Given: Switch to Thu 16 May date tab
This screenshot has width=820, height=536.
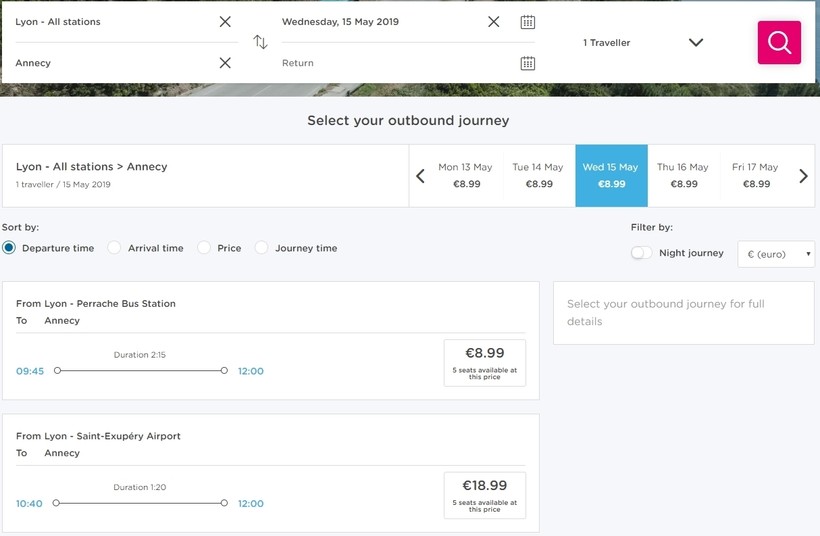Looking at the screenshot, I should pyautogui.click(x=684, y=176).
